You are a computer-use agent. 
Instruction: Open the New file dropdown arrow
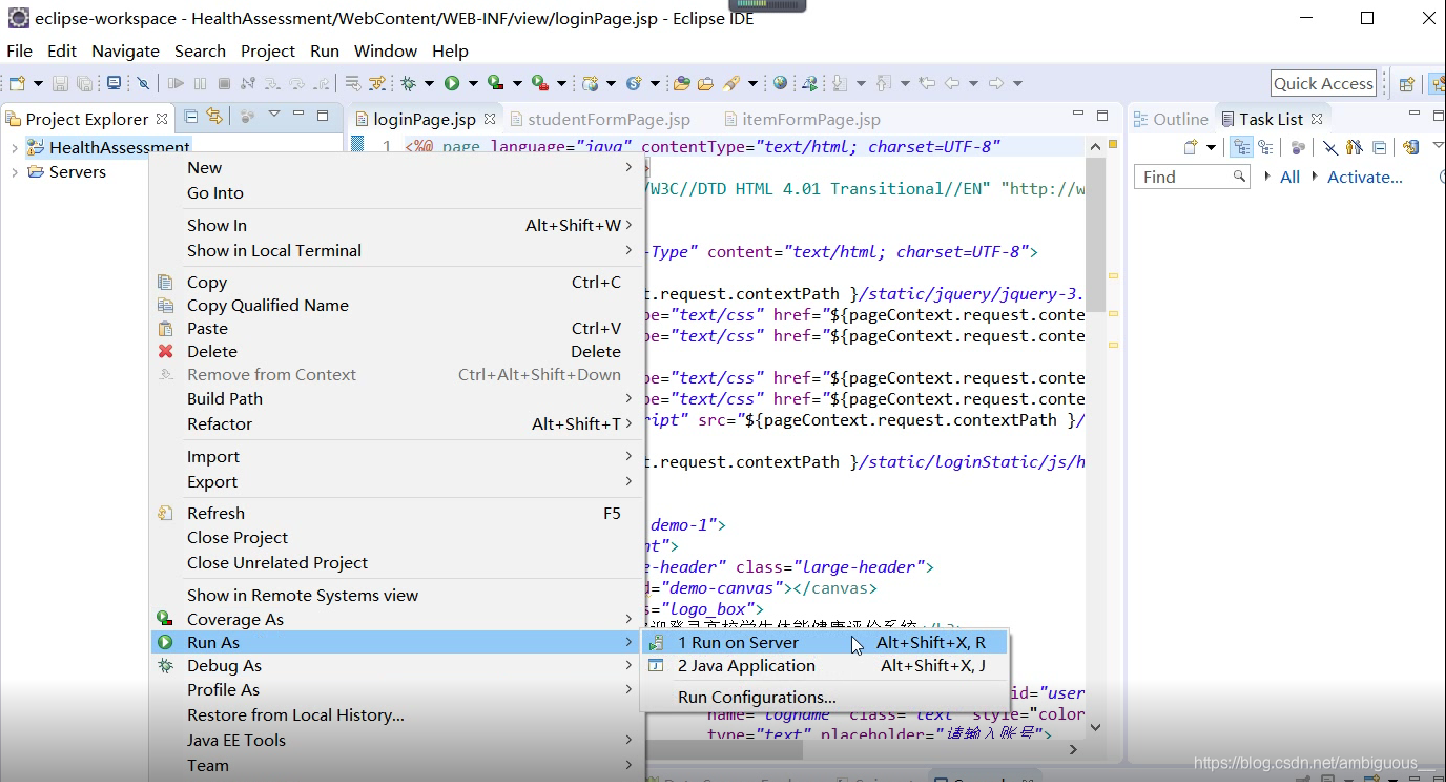pyautogui.click(x=39, y=83)
